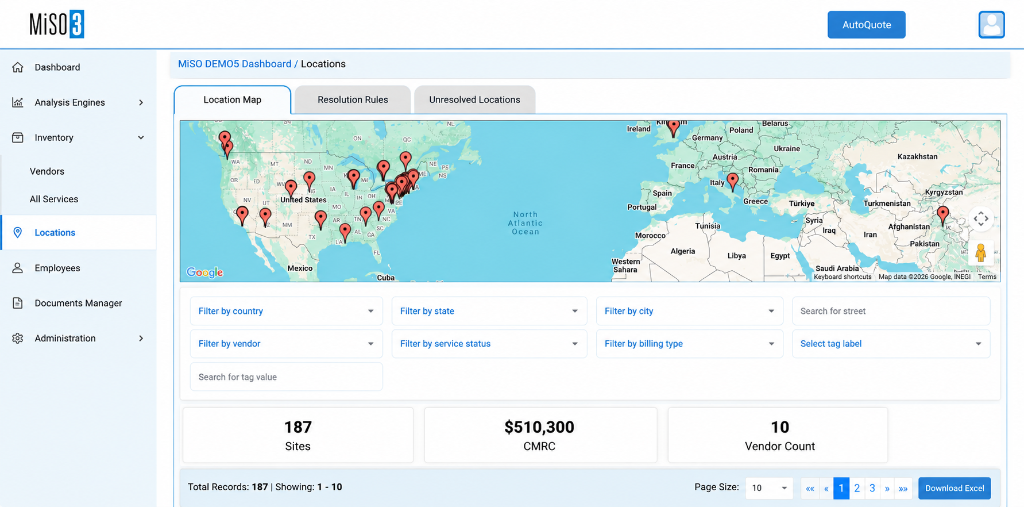1024x507 pixels.
Task: Open the Filter by country dropdown
Action: (286, 311)
